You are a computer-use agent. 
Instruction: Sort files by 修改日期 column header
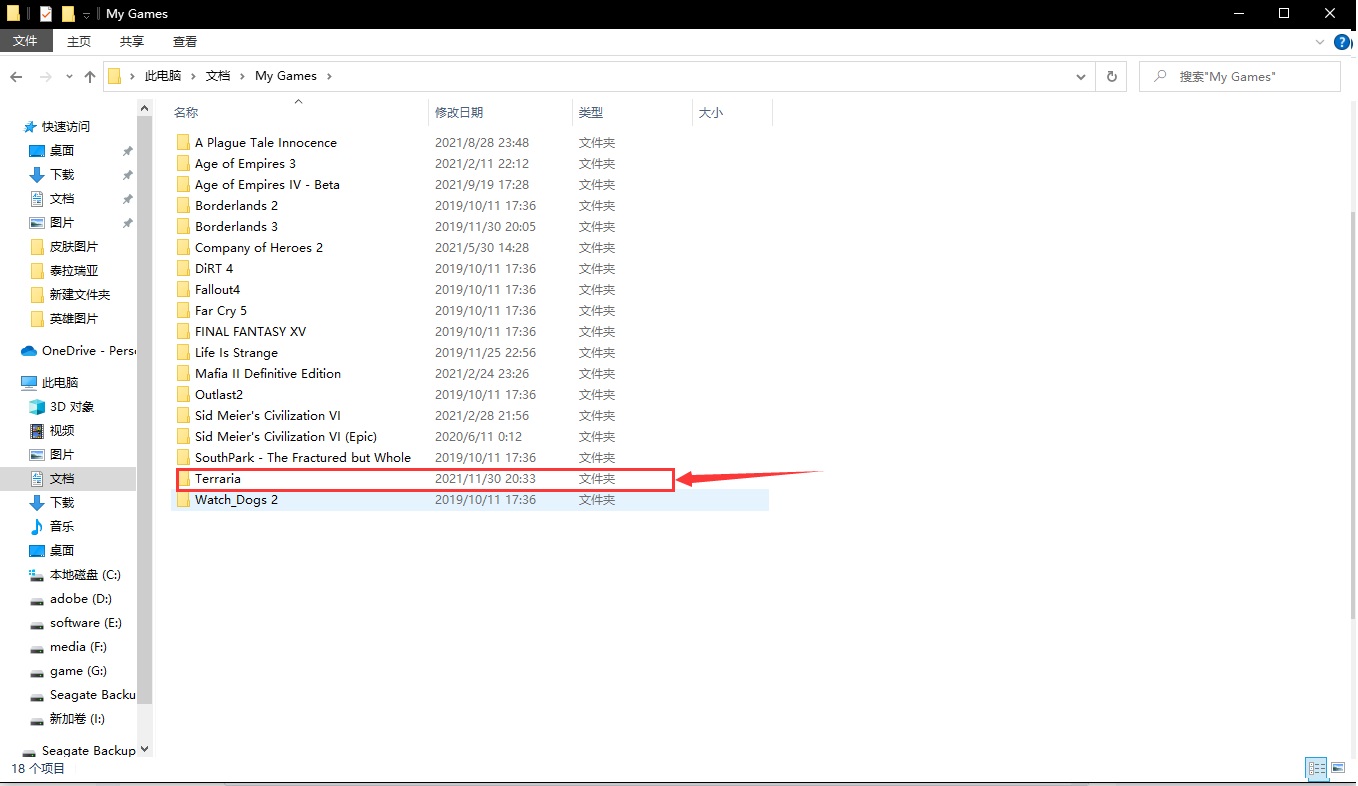pyautogui.click(x=459, y=113)
